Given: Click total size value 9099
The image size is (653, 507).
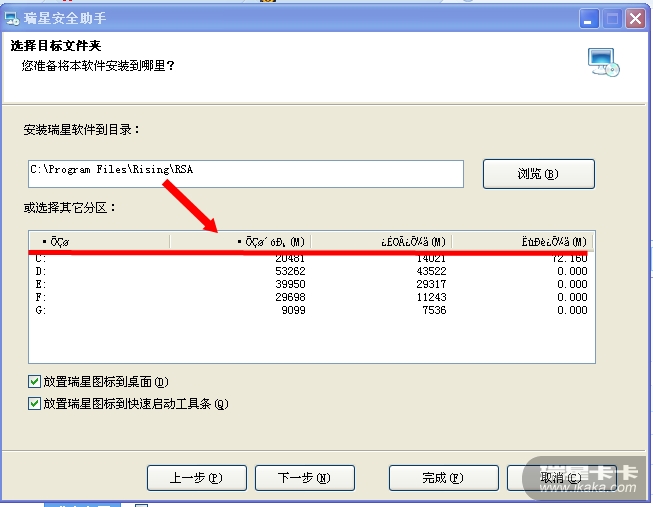Looking at the screenshot, I should click(x=294, y=310).
